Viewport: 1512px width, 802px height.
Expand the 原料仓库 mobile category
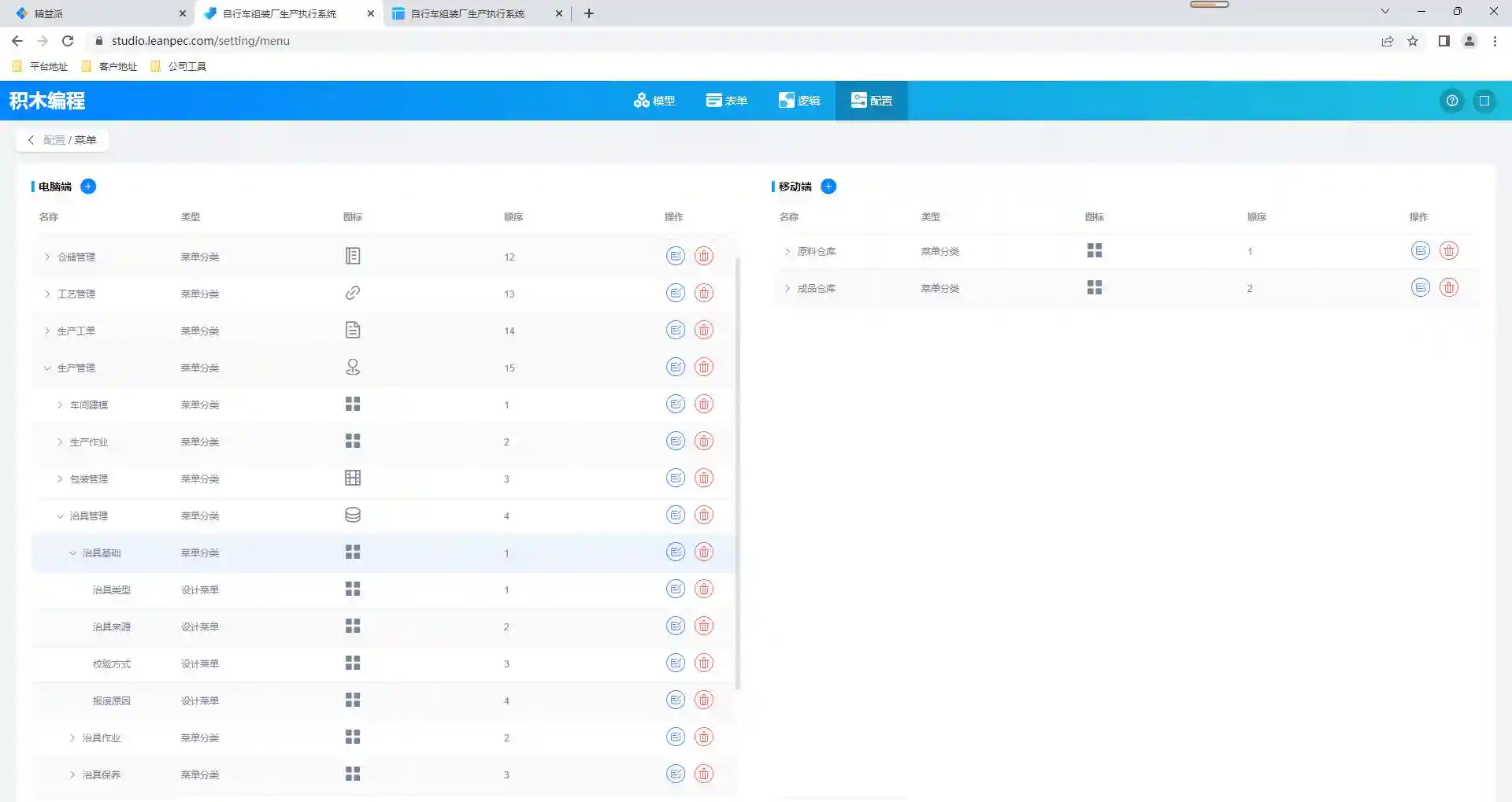click(x=787, y=252)
